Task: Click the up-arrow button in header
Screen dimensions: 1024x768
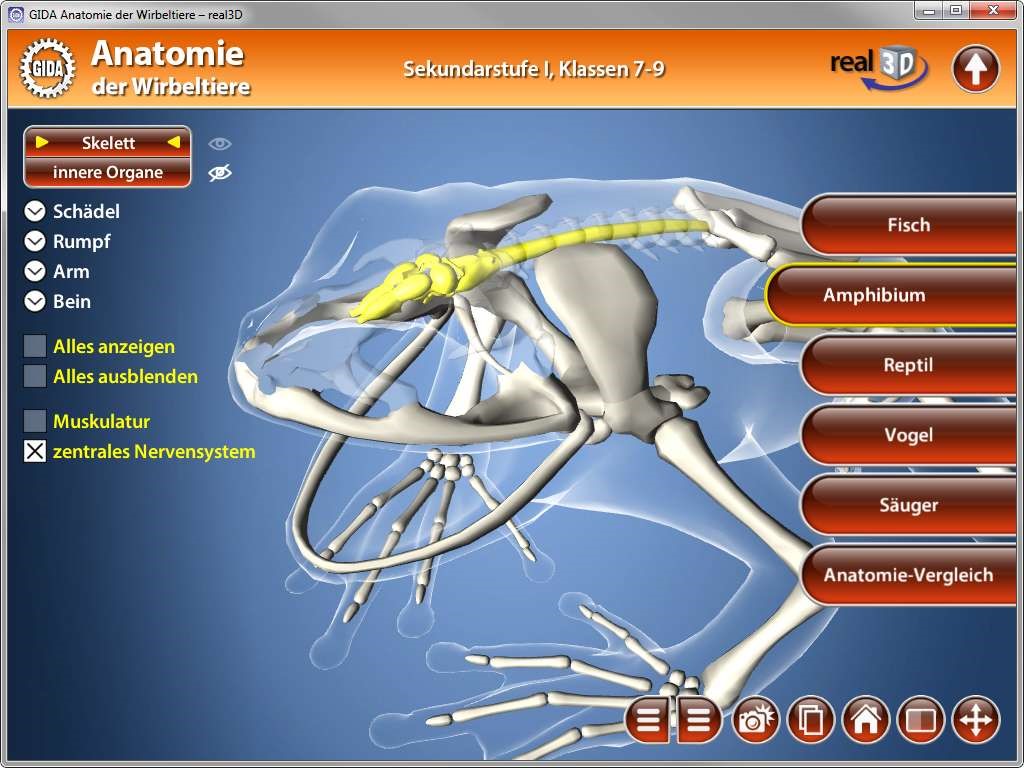Action: (975, 69)
